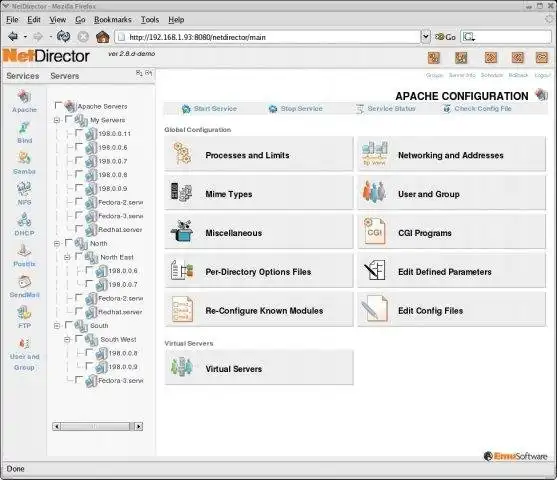Viewport: 557px width, 480px height.
Task: Collapse the South tree node
Action: [57, 326]
